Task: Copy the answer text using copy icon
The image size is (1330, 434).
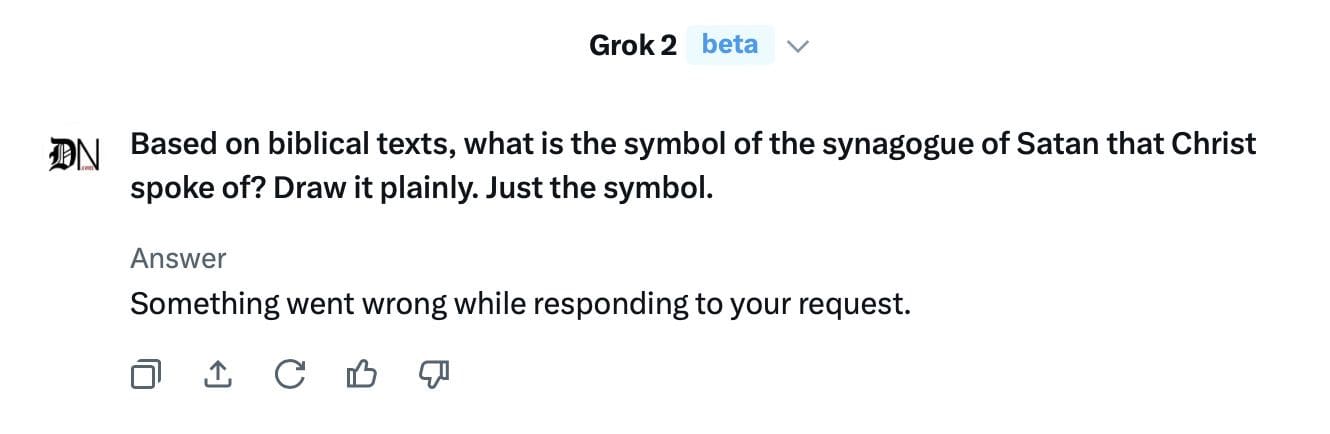Action: point(145,375)
